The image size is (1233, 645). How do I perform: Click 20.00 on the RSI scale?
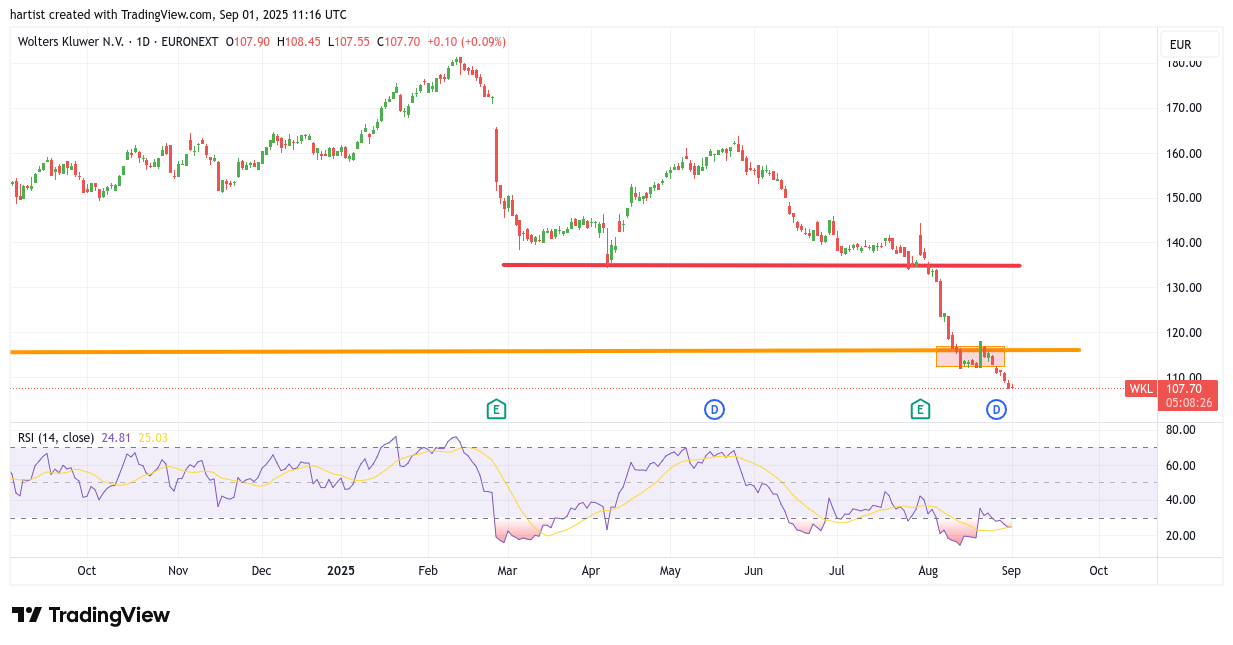pos(1181,535)
